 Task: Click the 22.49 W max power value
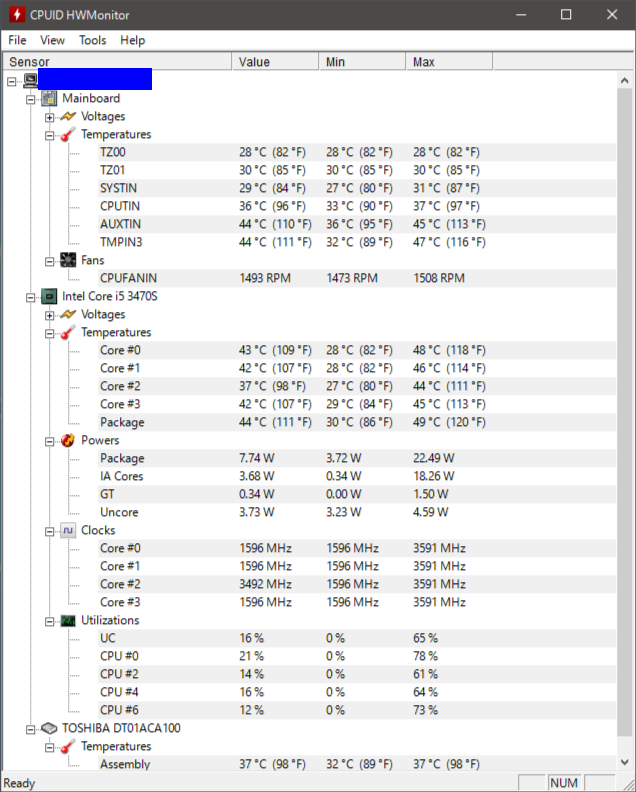433,458
